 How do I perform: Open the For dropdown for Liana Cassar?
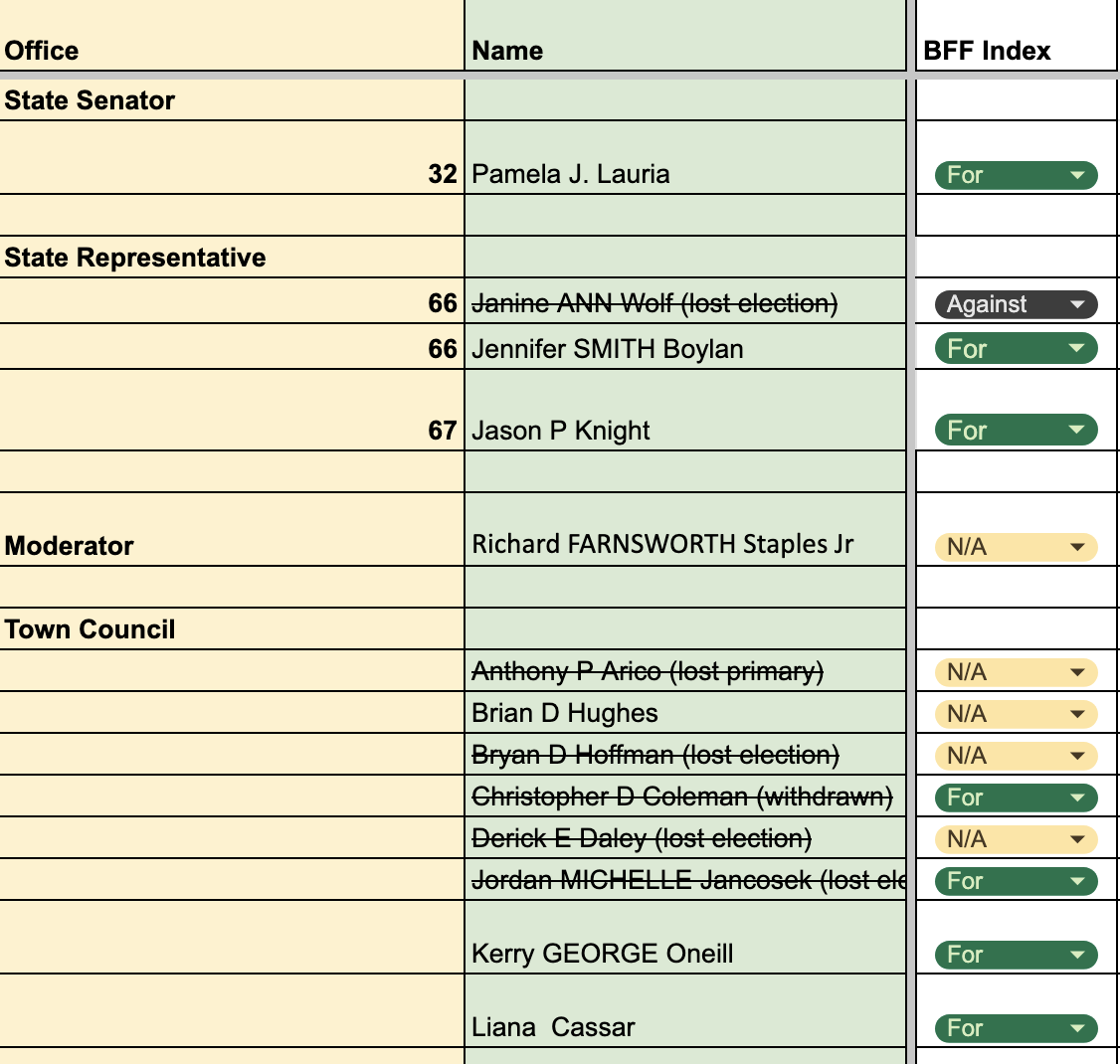click(x=1016, y=1028)
